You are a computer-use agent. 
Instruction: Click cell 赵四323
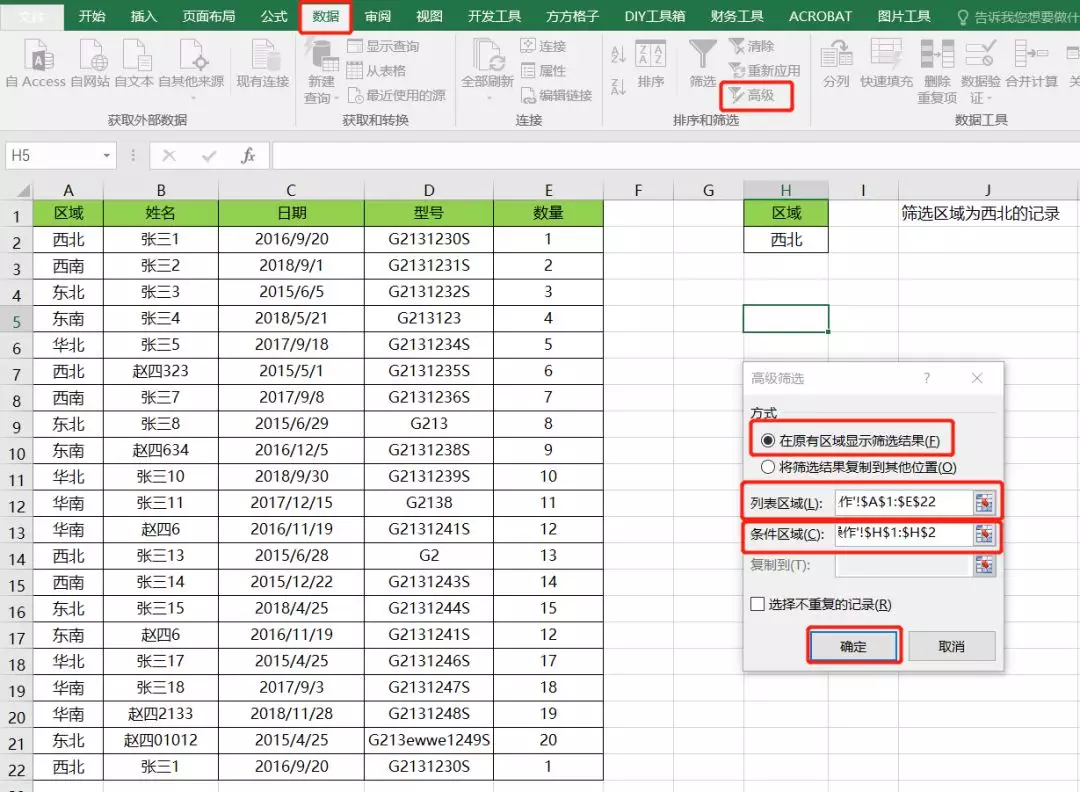pyautogui.click(x=160, y=371)
